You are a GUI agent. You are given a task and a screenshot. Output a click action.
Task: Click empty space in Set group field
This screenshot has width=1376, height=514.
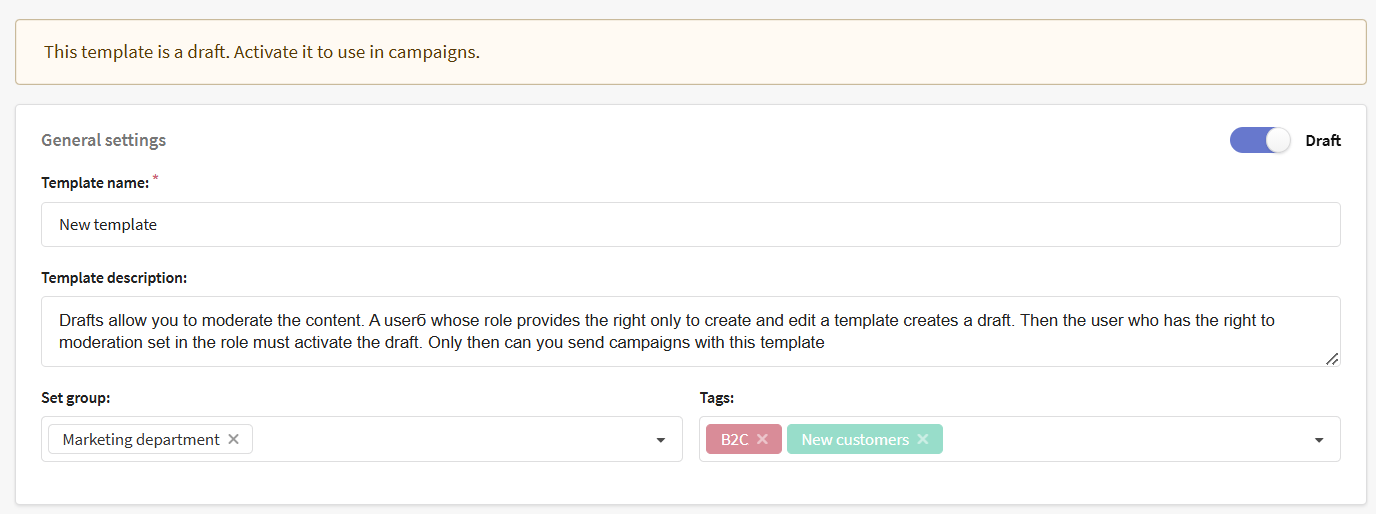[x=450, y=439]
